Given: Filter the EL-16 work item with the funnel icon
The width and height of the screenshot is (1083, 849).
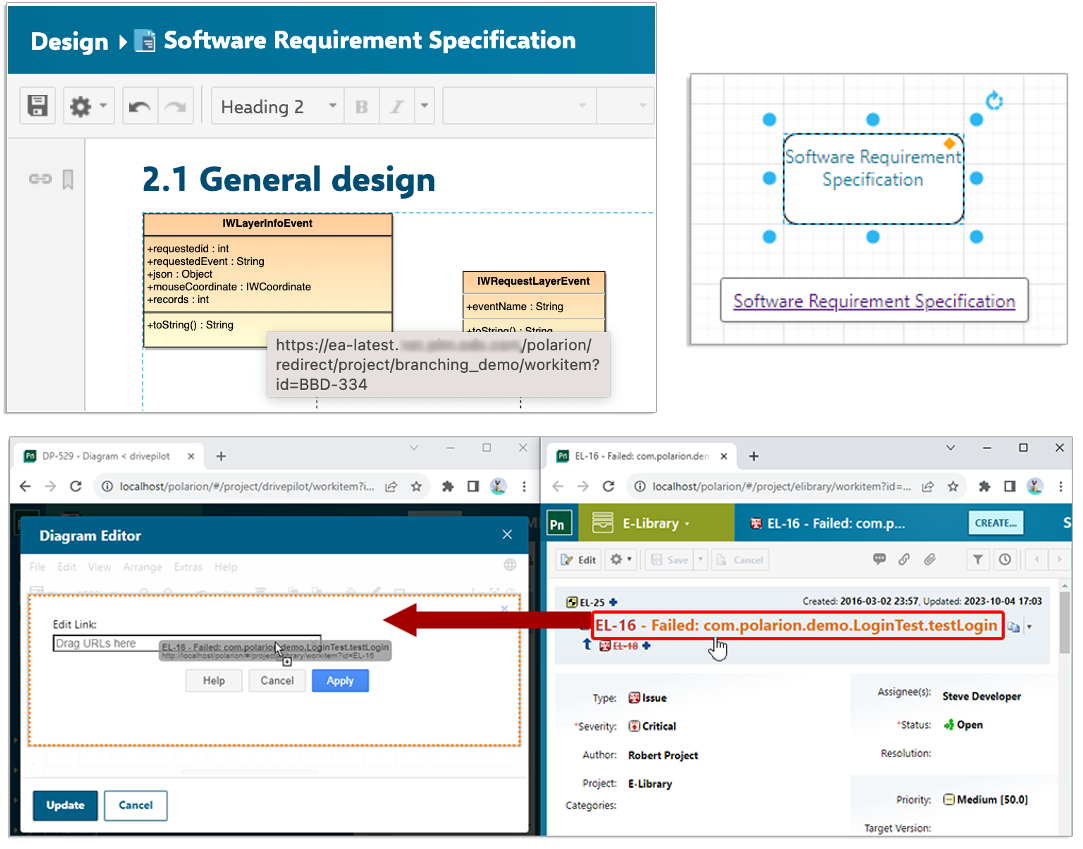Looking at the screenshot, I should (x=980, y=560).
